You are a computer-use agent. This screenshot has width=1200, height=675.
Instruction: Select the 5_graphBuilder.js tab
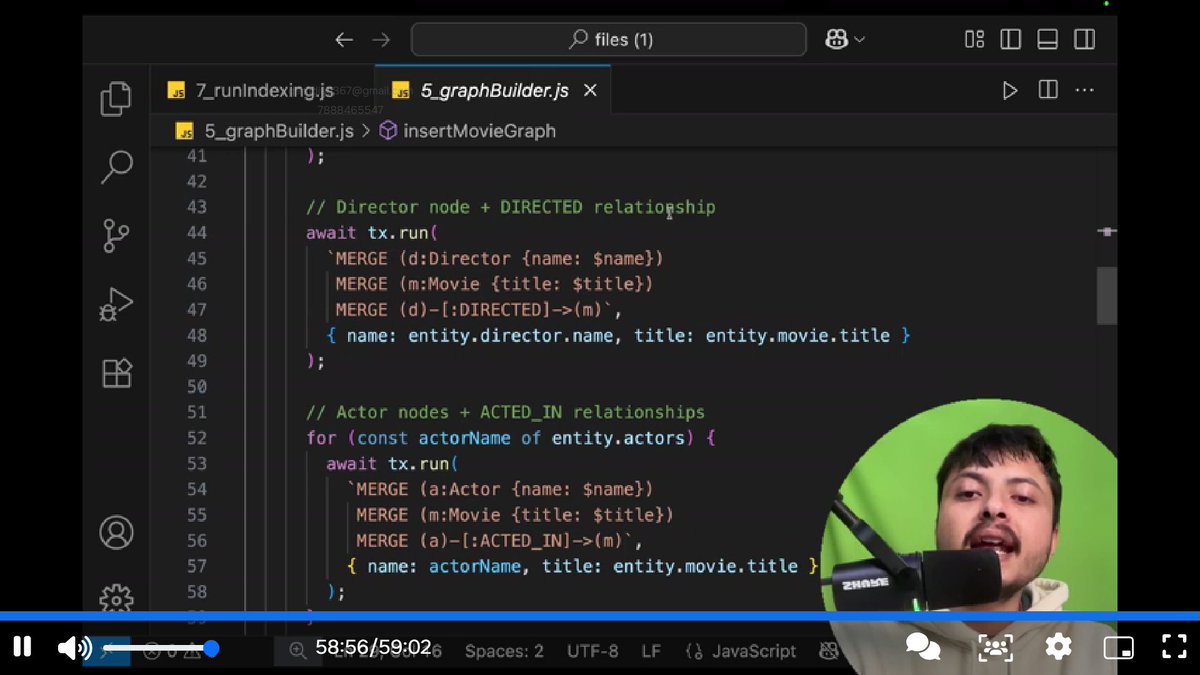pyautogui.click(x=494, y=90)
